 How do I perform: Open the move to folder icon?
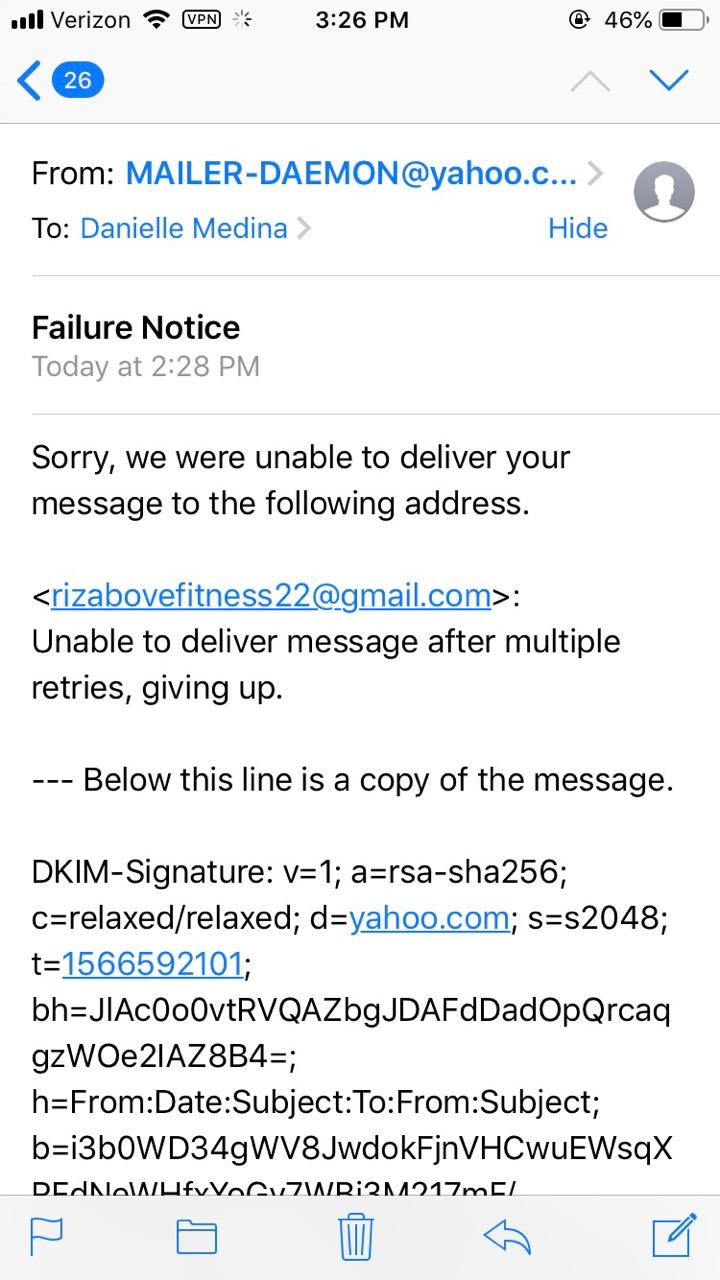click(197, 1236)
